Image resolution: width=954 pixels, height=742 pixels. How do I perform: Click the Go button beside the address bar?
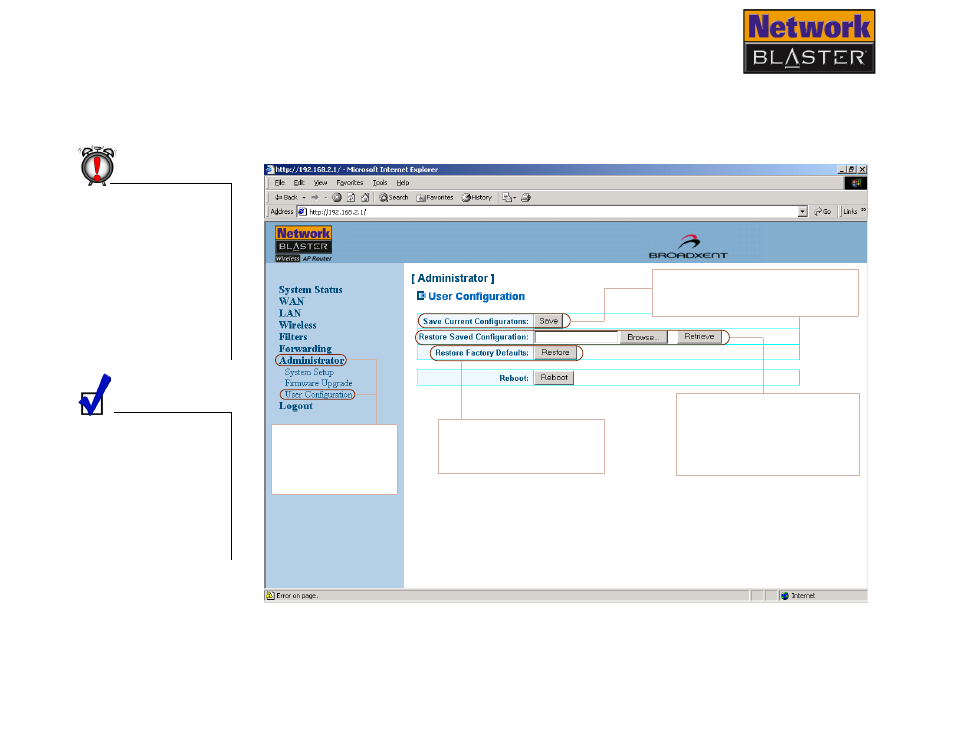tap(823, 212)
